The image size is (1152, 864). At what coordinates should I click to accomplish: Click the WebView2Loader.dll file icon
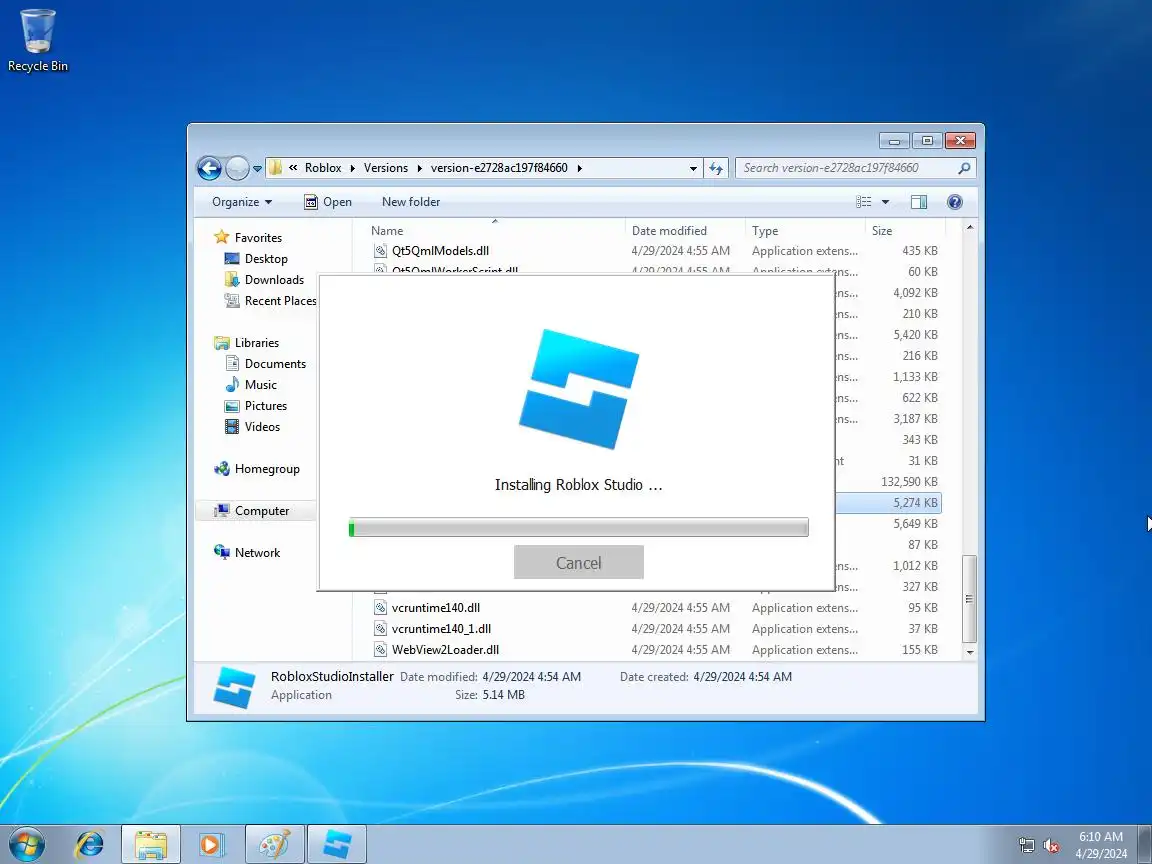380,649
